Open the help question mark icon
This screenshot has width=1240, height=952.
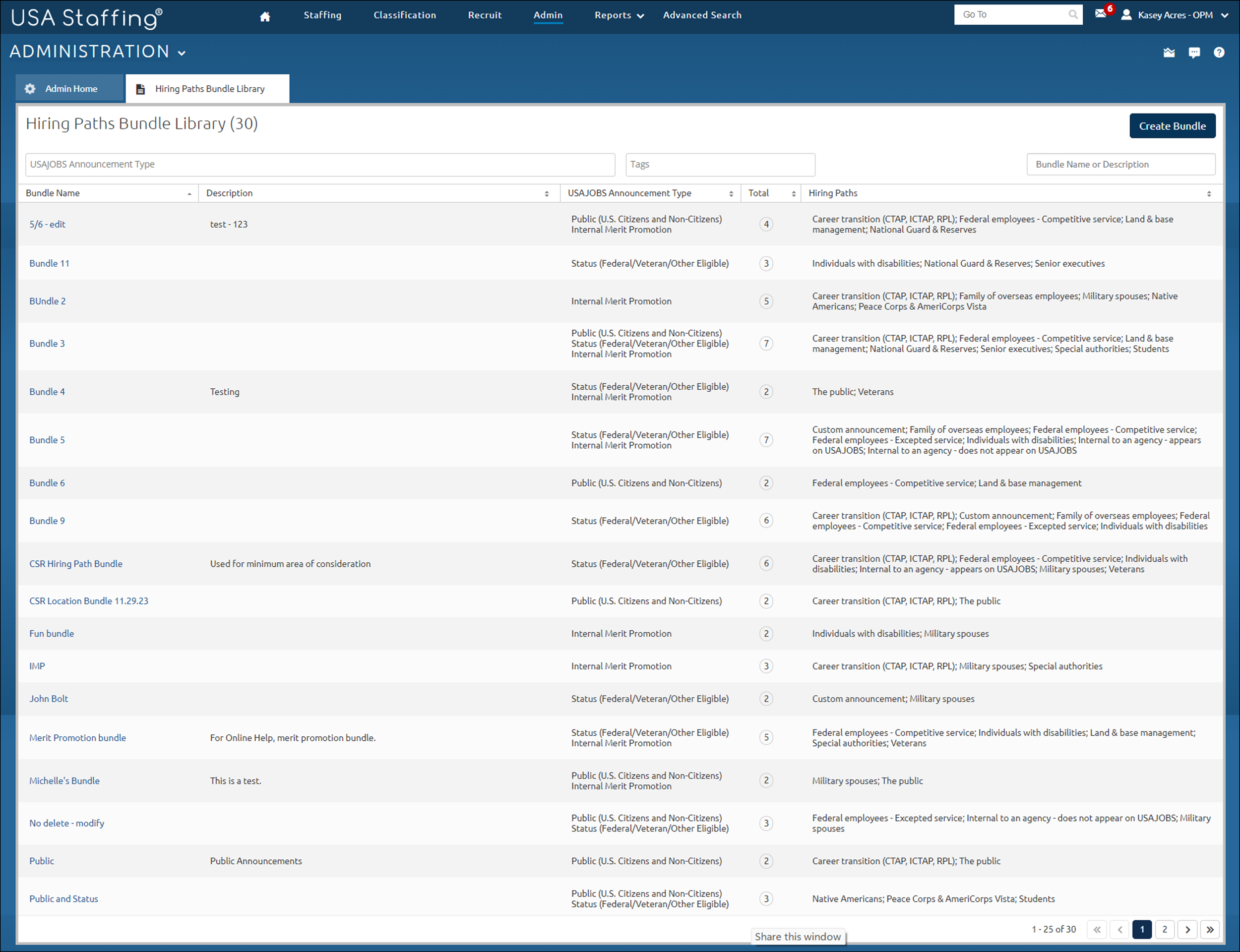pos(1219,52)
